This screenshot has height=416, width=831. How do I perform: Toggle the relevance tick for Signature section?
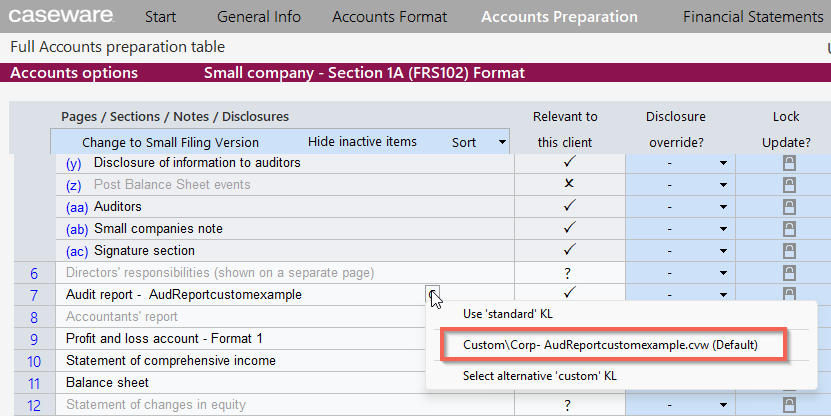(x=569, y=250)
